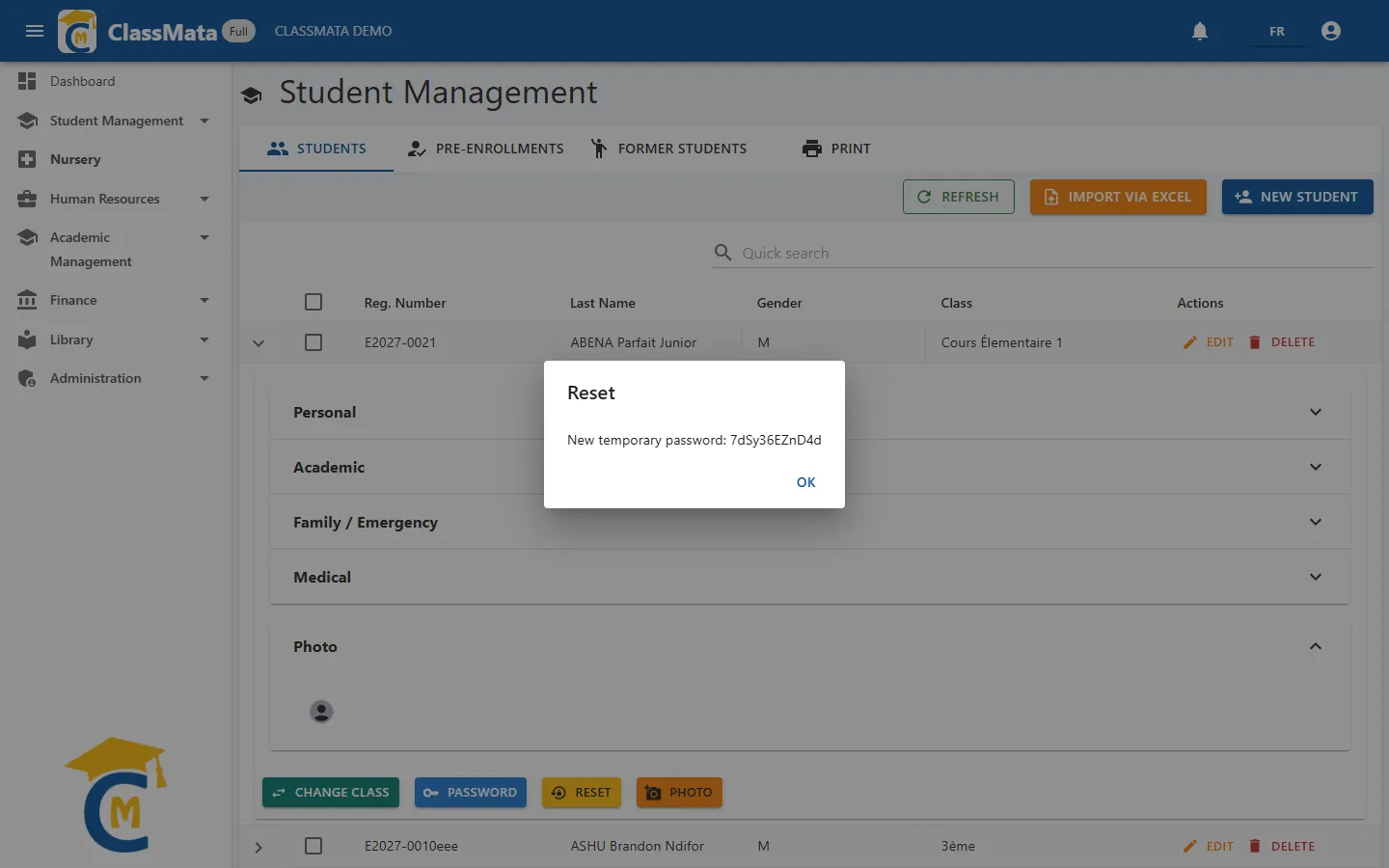
Task: Expand the Academic Management sidebar arrow
Action: point(204,237)
